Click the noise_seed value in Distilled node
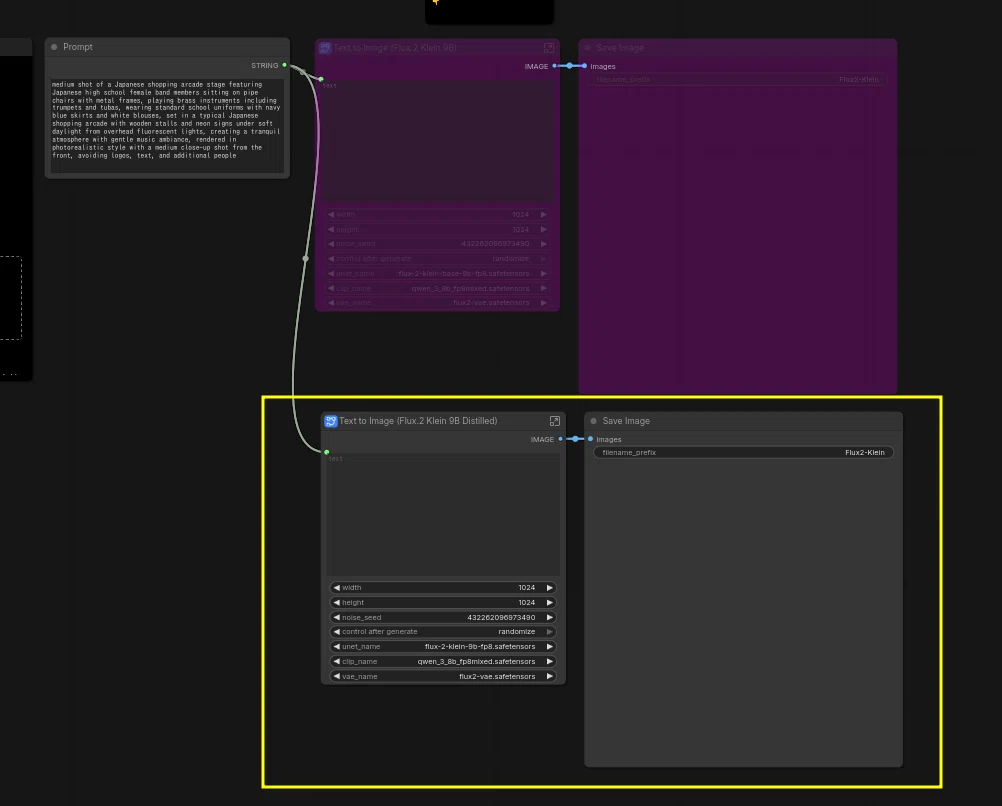 point(501,617)
